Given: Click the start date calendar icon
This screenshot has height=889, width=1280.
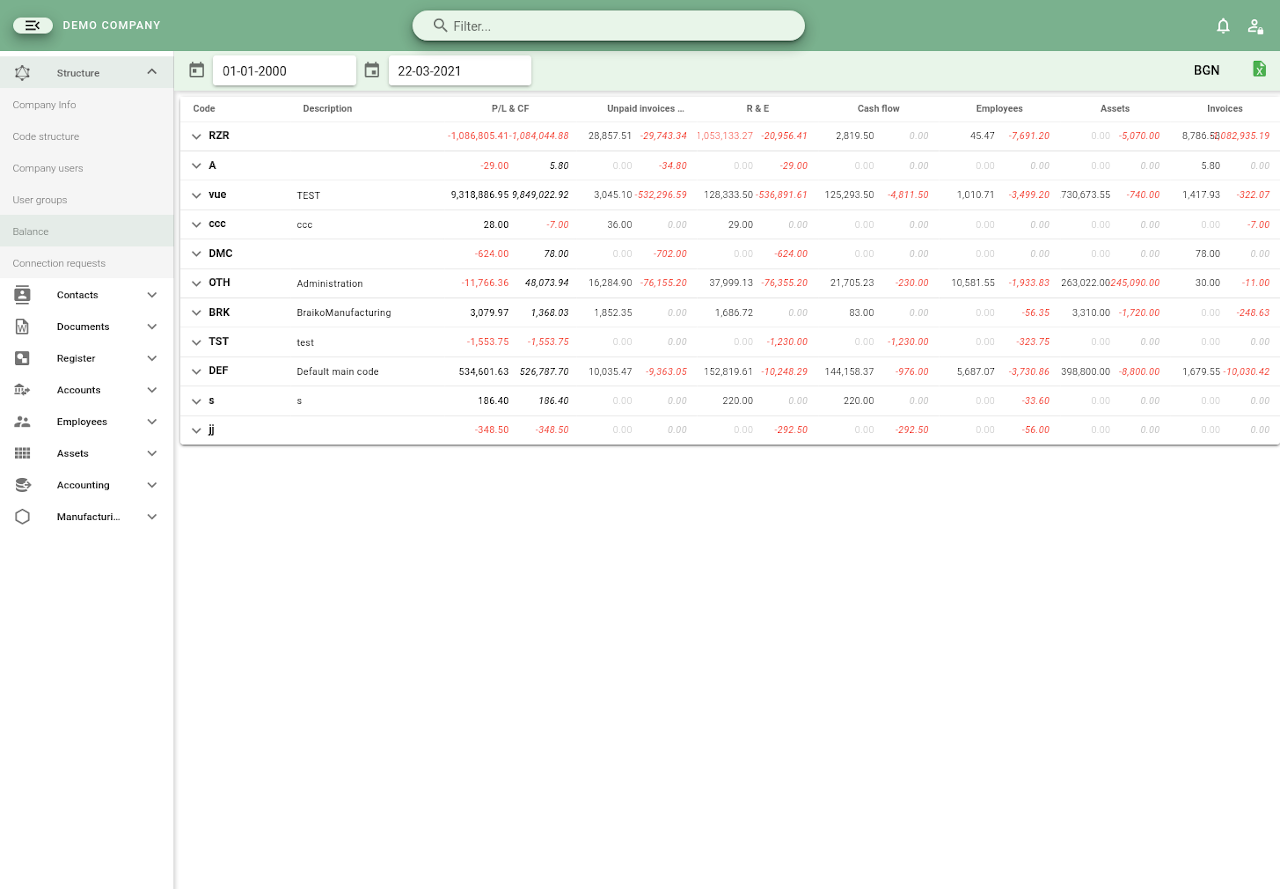Looking at the screenshot, I should pyautogui.click(x=196, y=70).
